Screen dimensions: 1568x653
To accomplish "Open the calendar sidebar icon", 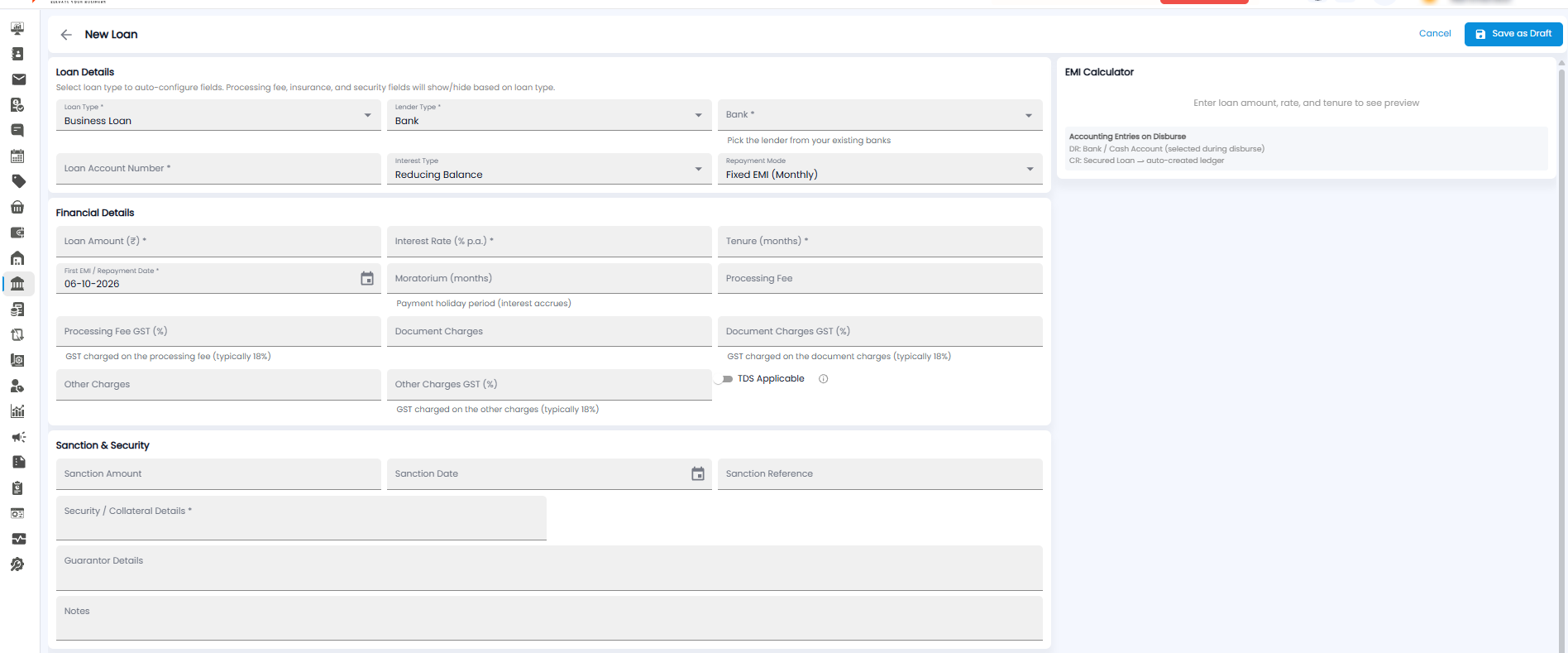I will 17,156.
